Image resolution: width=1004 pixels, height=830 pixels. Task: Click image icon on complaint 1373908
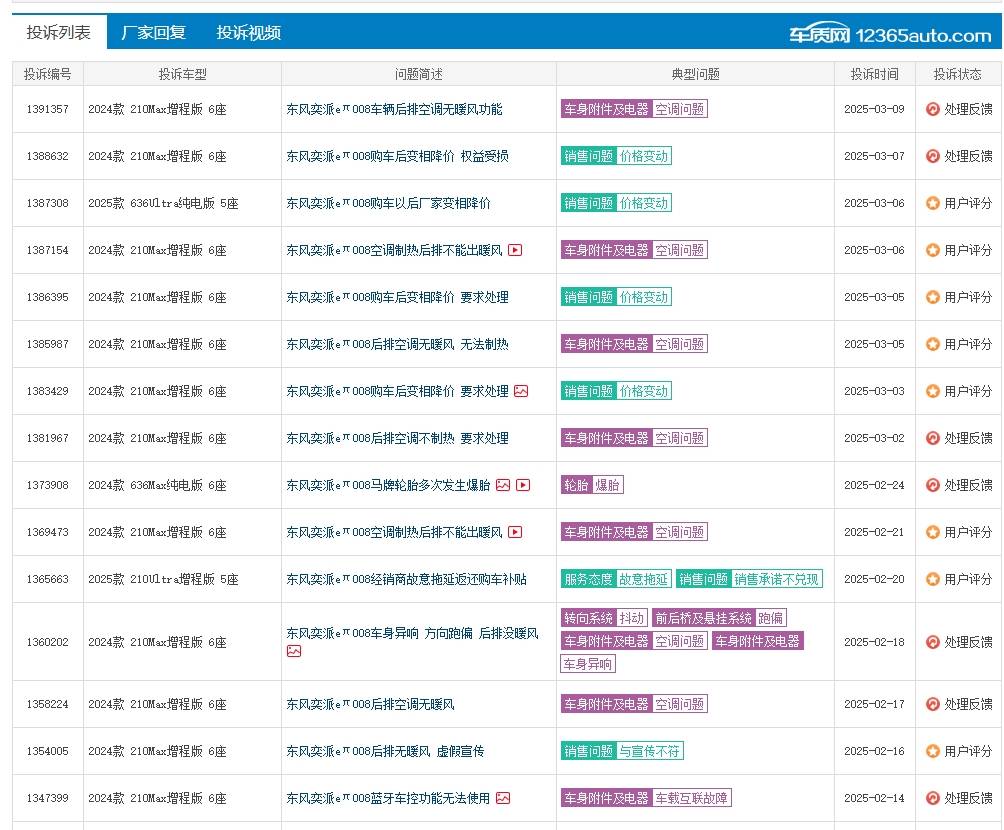(503, 485)
